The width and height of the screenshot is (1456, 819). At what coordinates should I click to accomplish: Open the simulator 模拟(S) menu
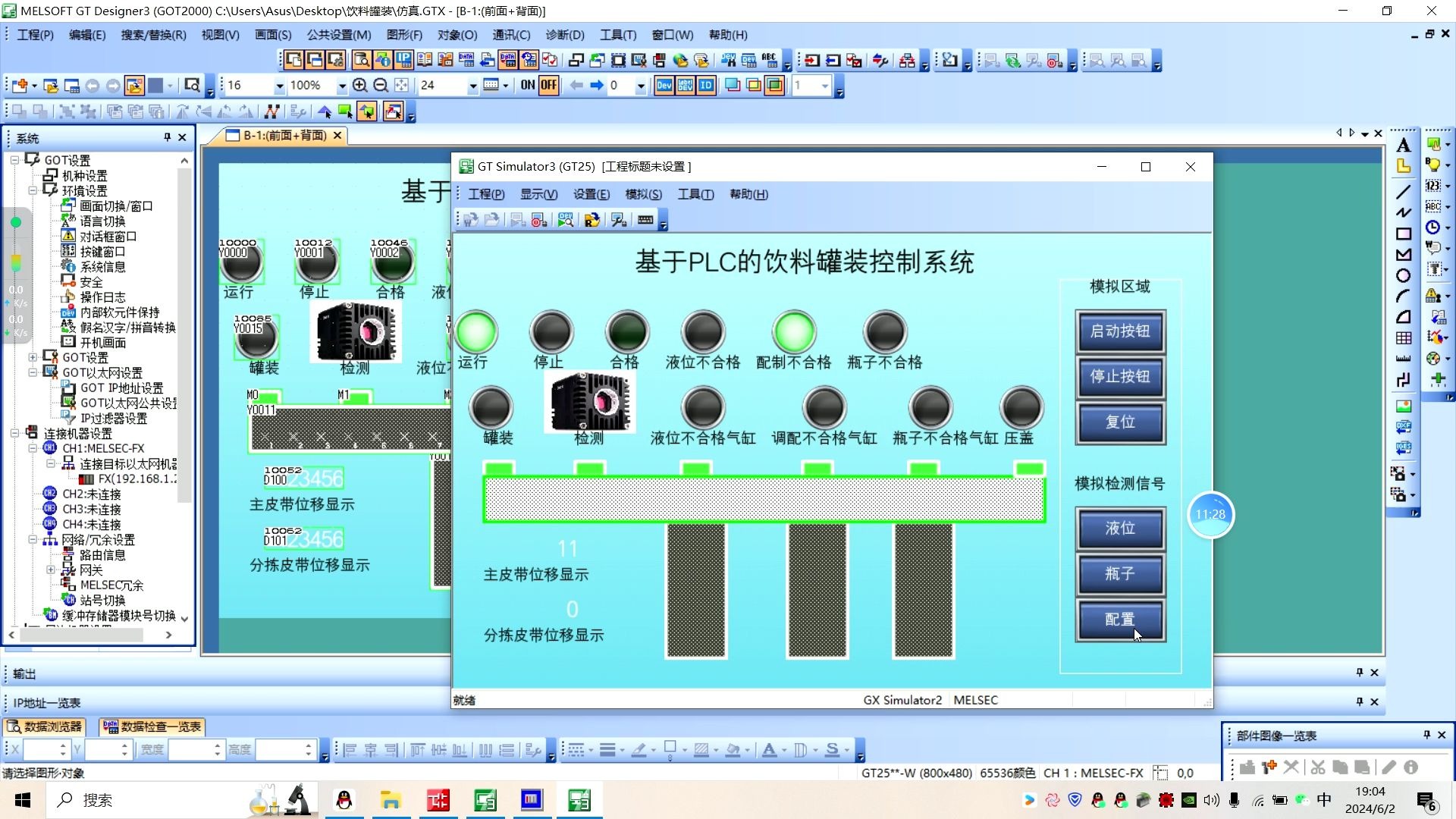click(x=643, y=194)
